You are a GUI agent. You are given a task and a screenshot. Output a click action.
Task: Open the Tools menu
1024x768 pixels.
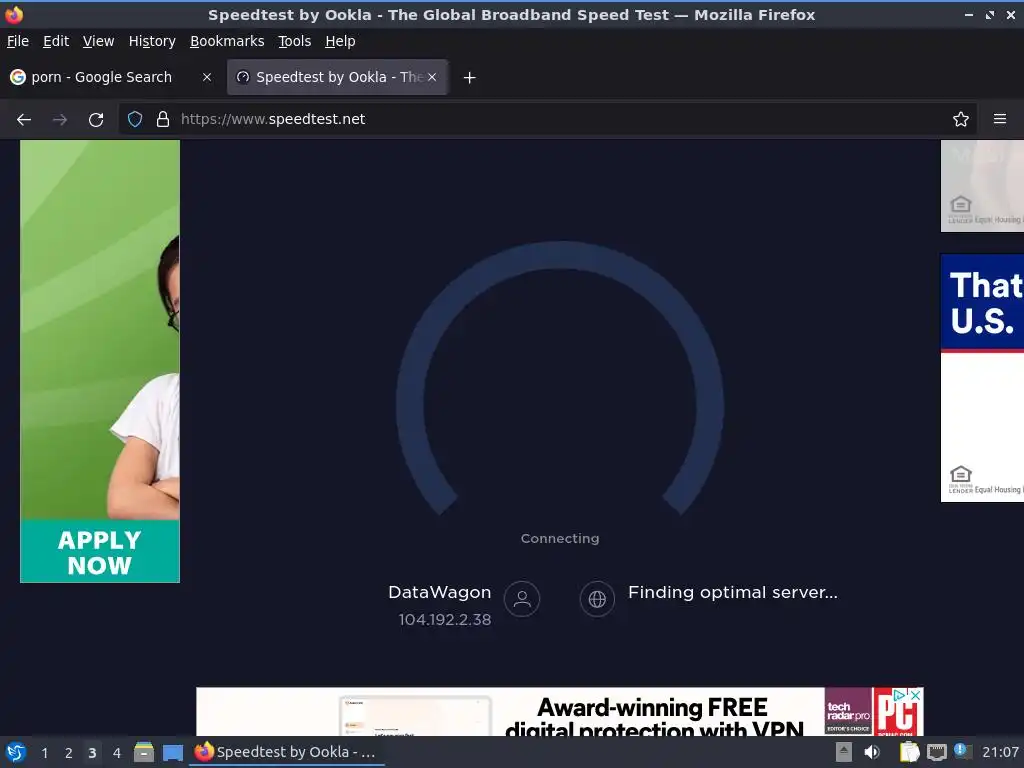(295, 41)
